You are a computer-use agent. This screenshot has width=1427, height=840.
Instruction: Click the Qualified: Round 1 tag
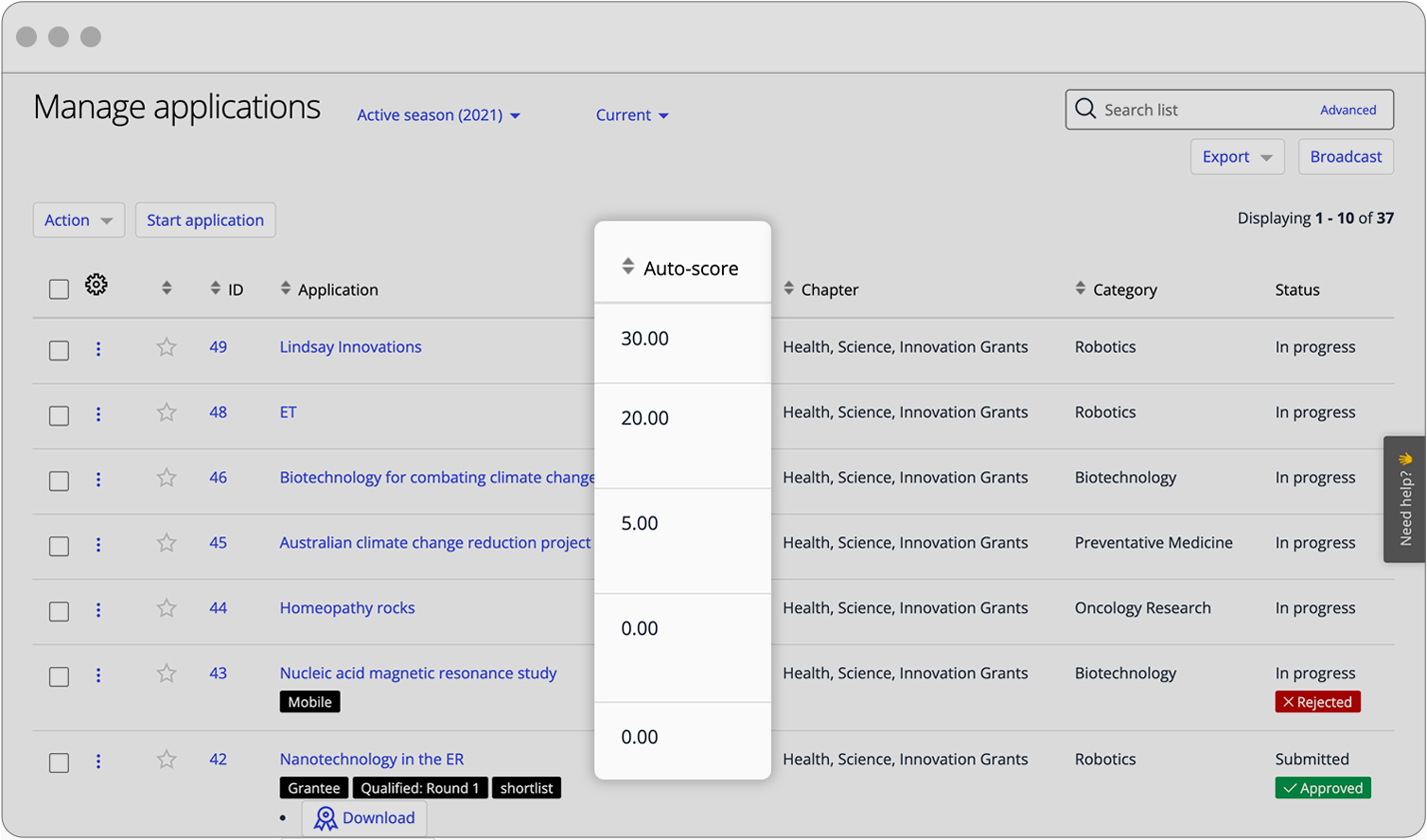pos(420,787)
